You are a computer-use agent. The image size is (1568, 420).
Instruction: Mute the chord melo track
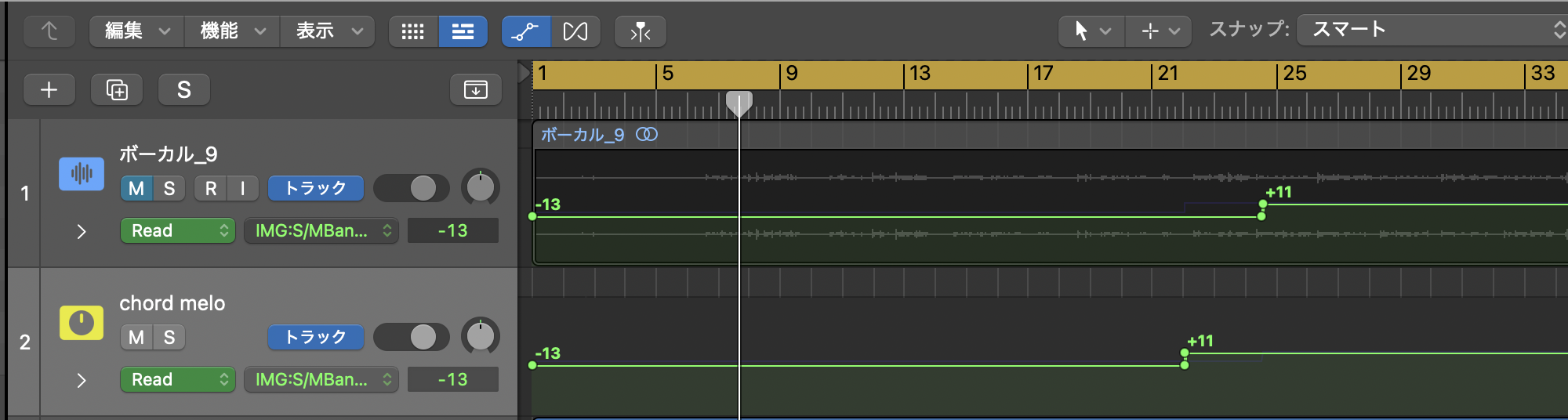[x=136, y=337]
